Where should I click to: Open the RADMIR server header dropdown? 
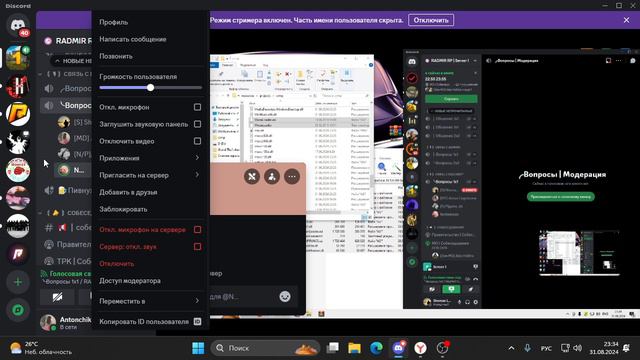67,41
